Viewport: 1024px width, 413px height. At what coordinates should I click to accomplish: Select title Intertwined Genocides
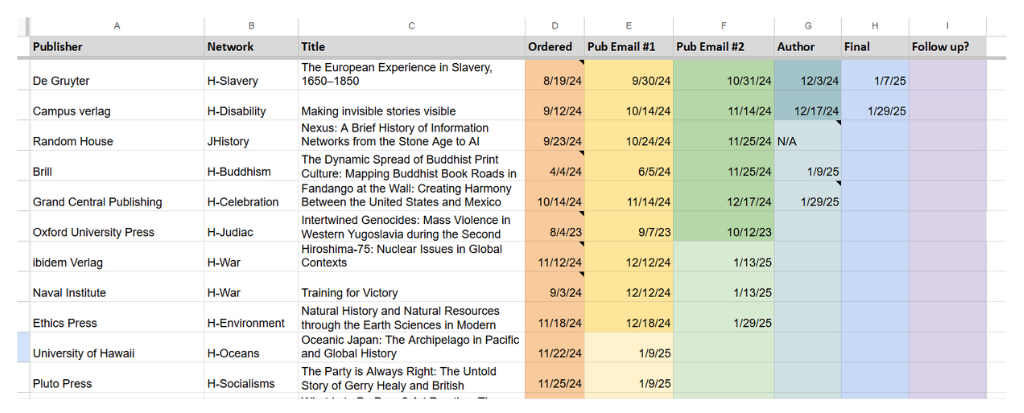click(411, 226)
